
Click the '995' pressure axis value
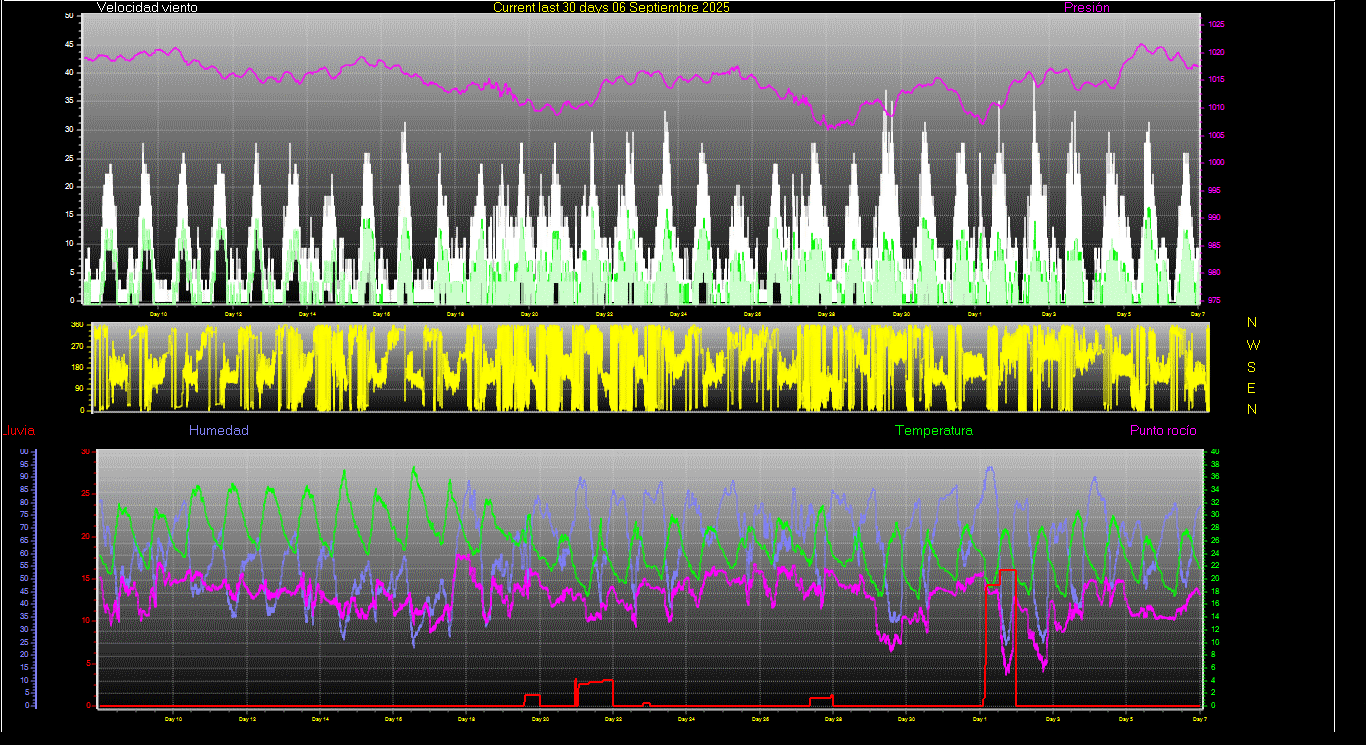pos(1214,190)
